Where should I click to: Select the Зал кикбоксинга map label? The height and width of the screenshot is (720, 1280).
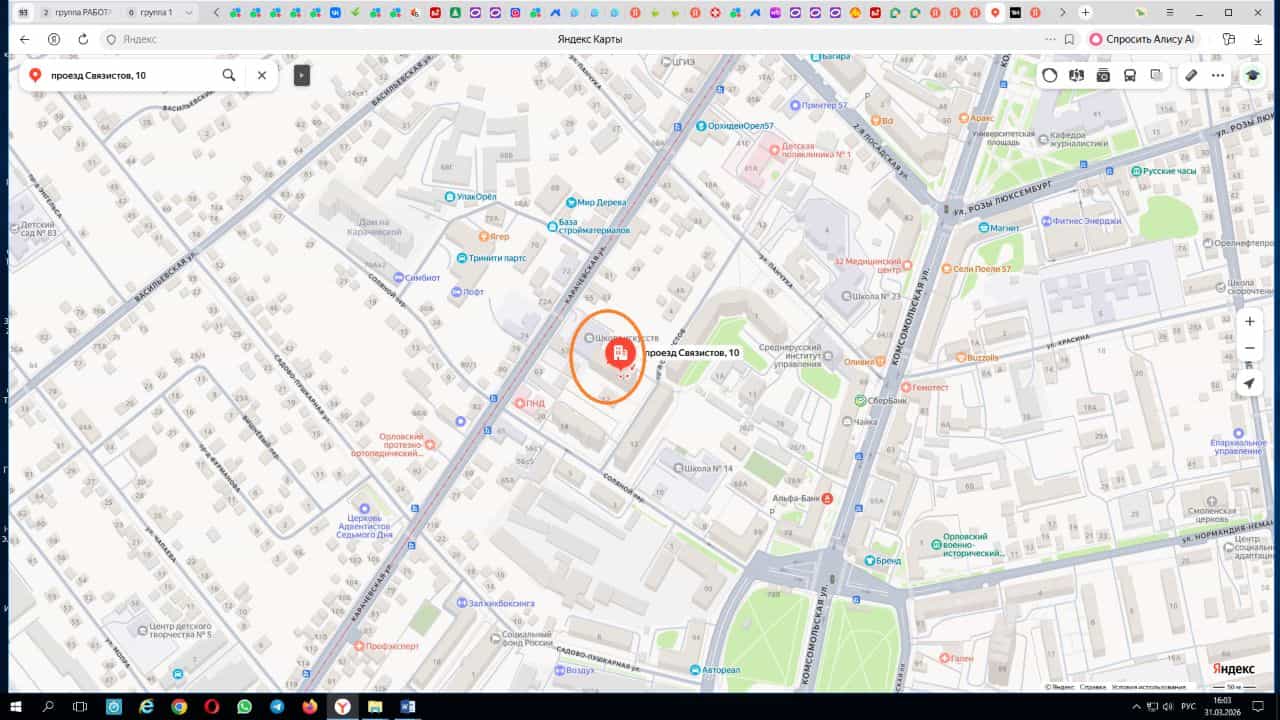(x=495, y=603)
